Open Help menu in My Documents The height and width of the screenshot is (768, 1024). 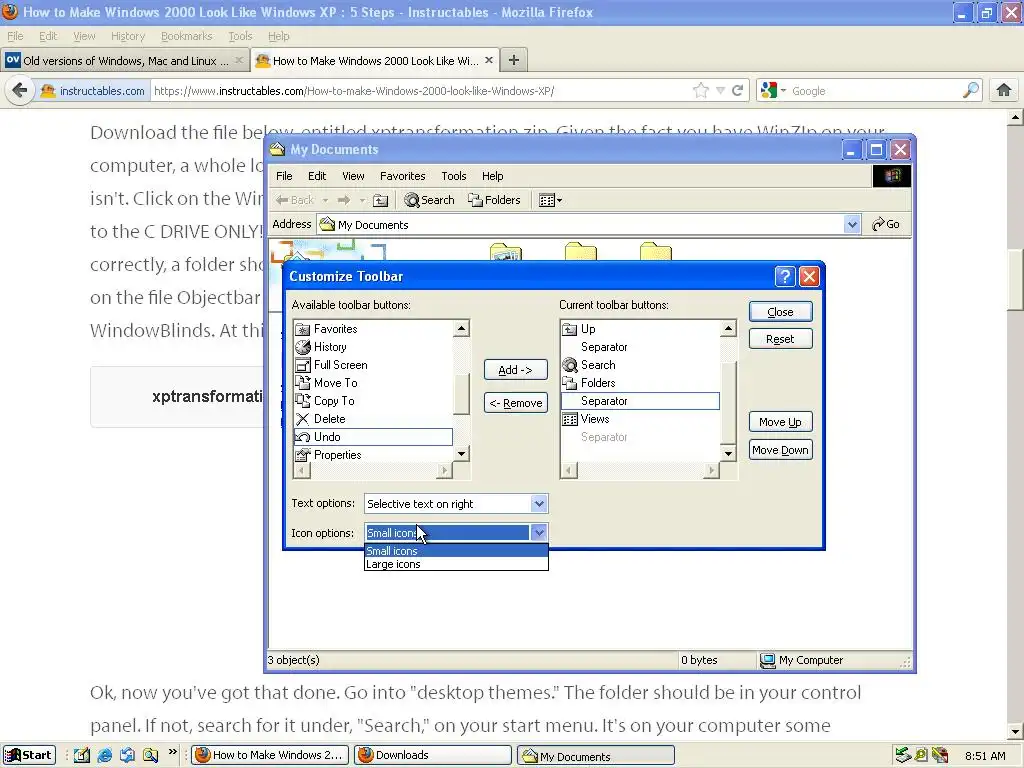pos(492,176)
